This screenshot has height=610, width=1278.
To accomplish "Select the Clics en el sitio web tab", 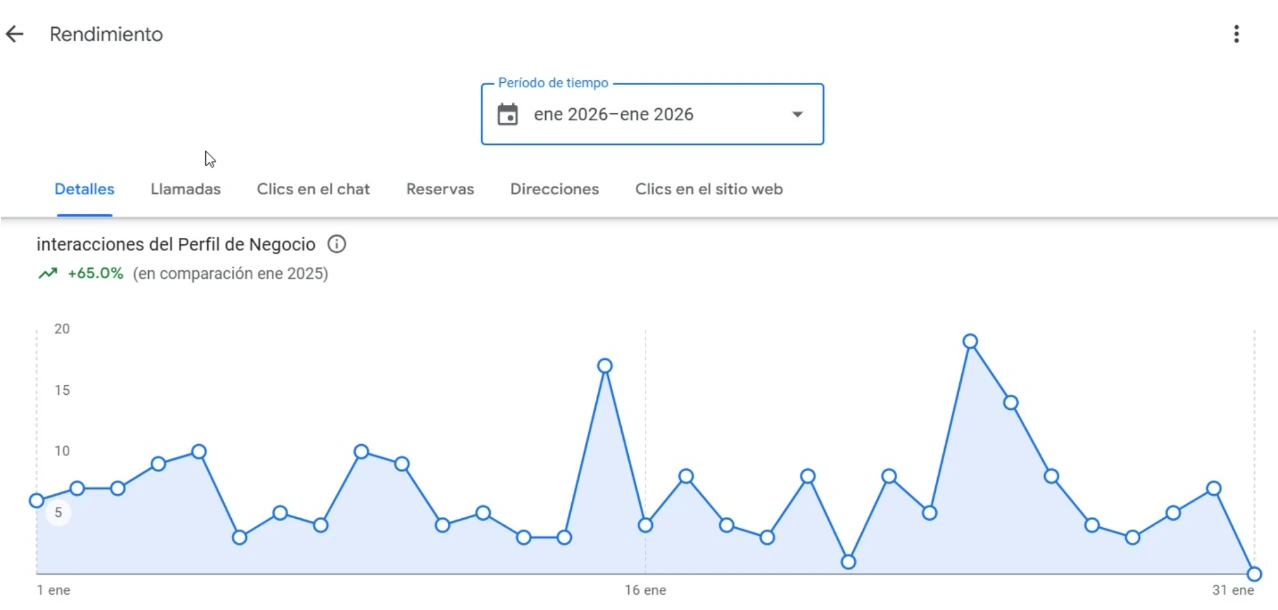I will (x=709, y=189).
